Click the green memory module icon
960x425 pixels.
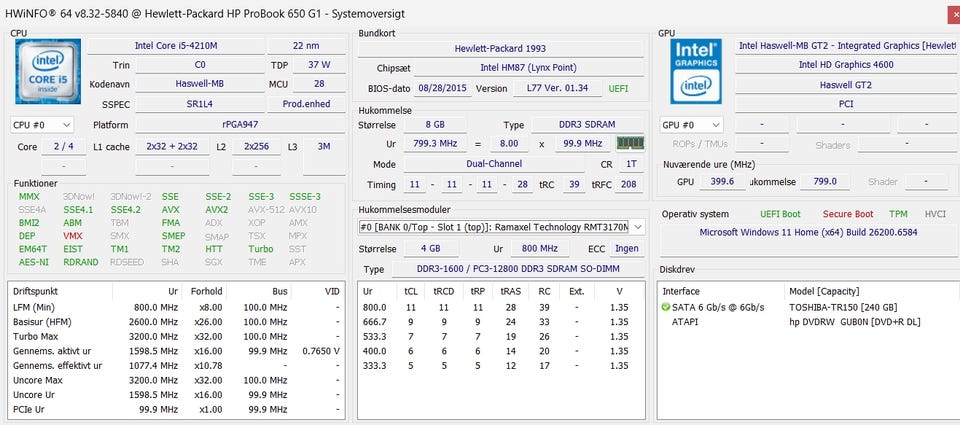pos(630,144)
